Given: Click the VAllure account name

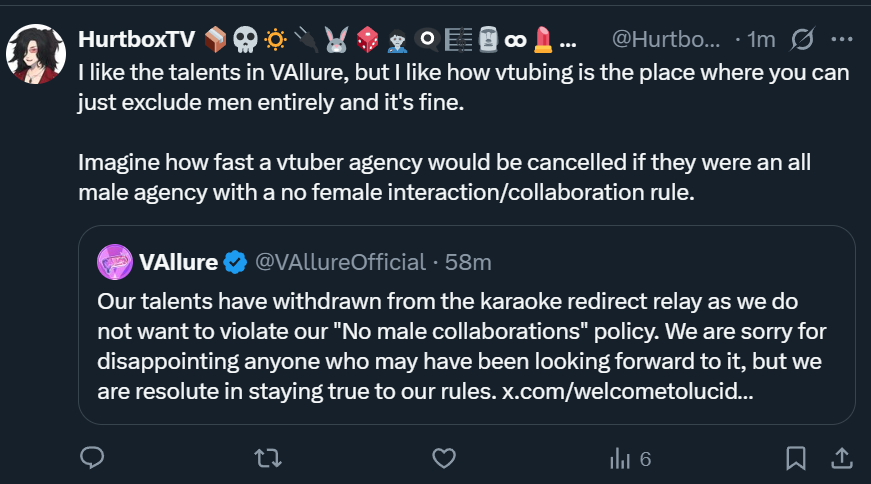Looking at the screenshot, I should pos(178,262).
